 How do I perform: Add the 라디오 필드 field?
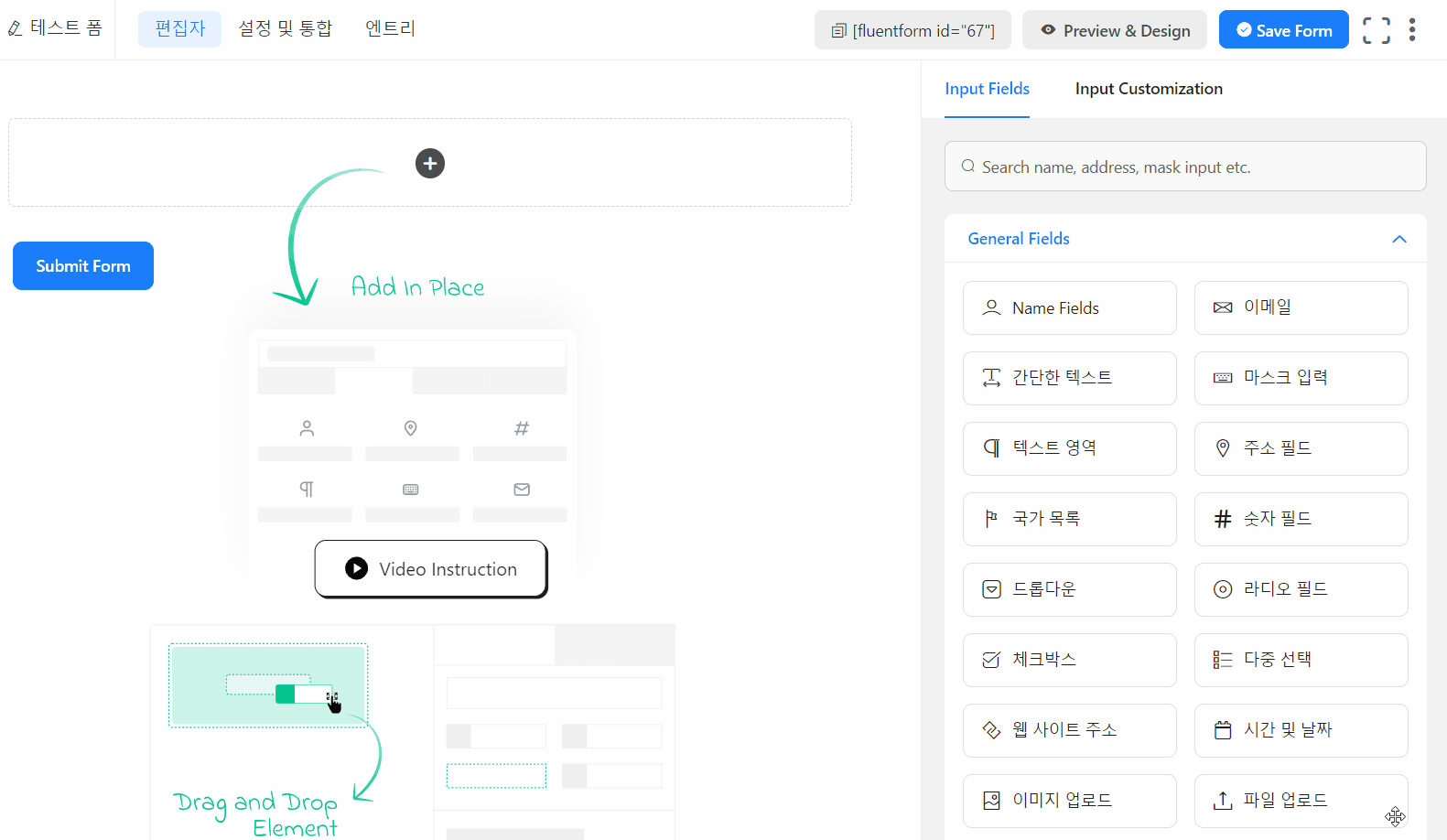coord(1301,589)
